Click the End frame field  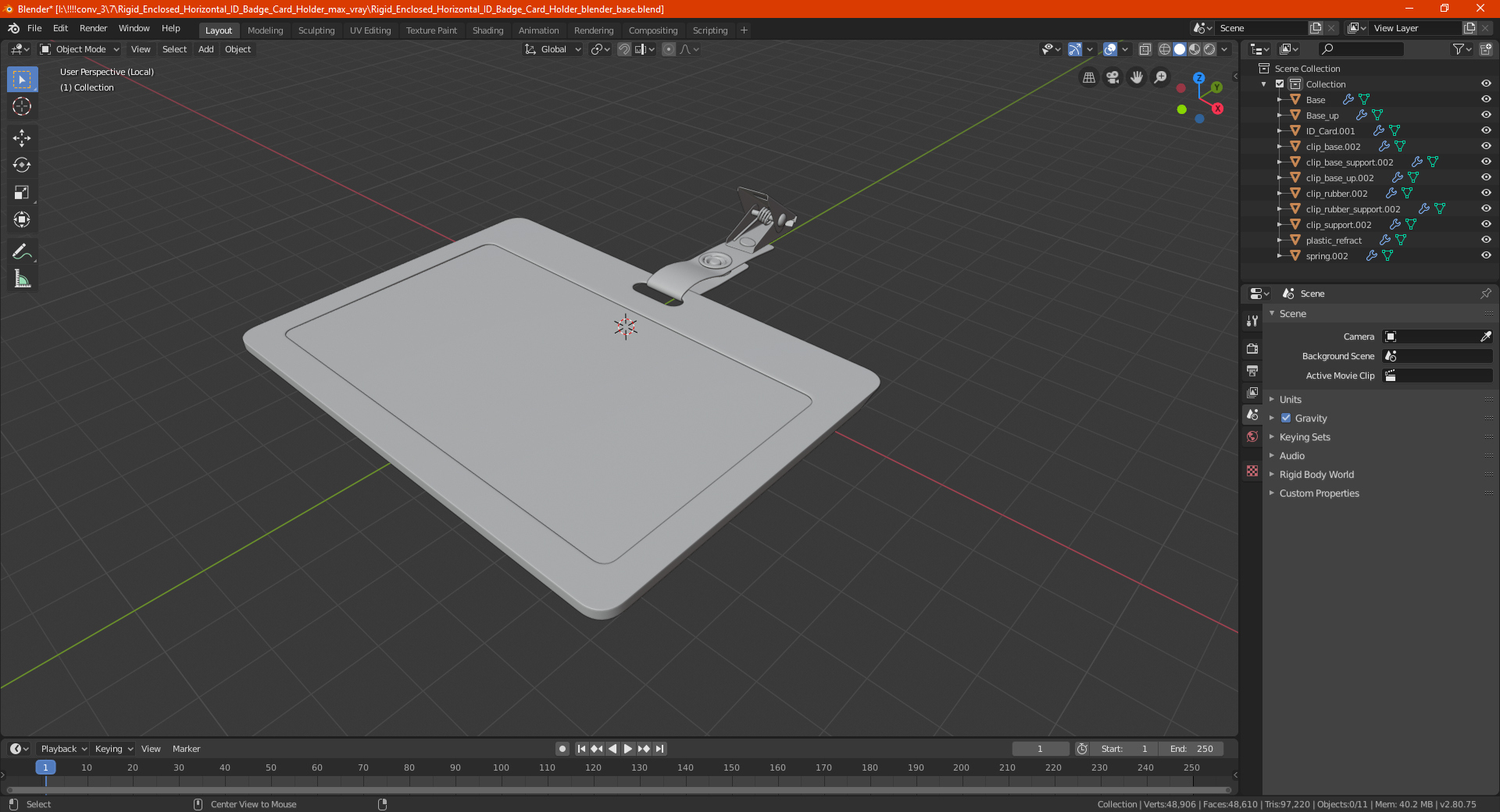pyautogui.click(x=1191, y=749)
